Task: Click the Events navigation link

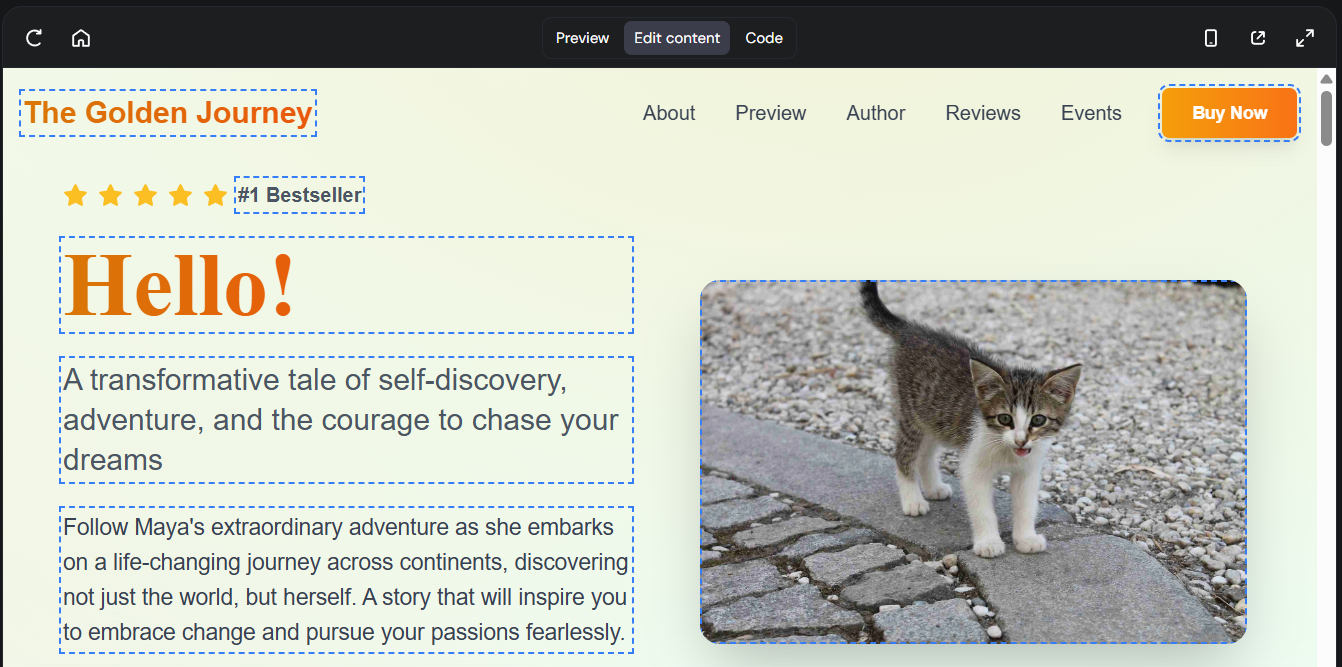Action: tap(1091, 113)
